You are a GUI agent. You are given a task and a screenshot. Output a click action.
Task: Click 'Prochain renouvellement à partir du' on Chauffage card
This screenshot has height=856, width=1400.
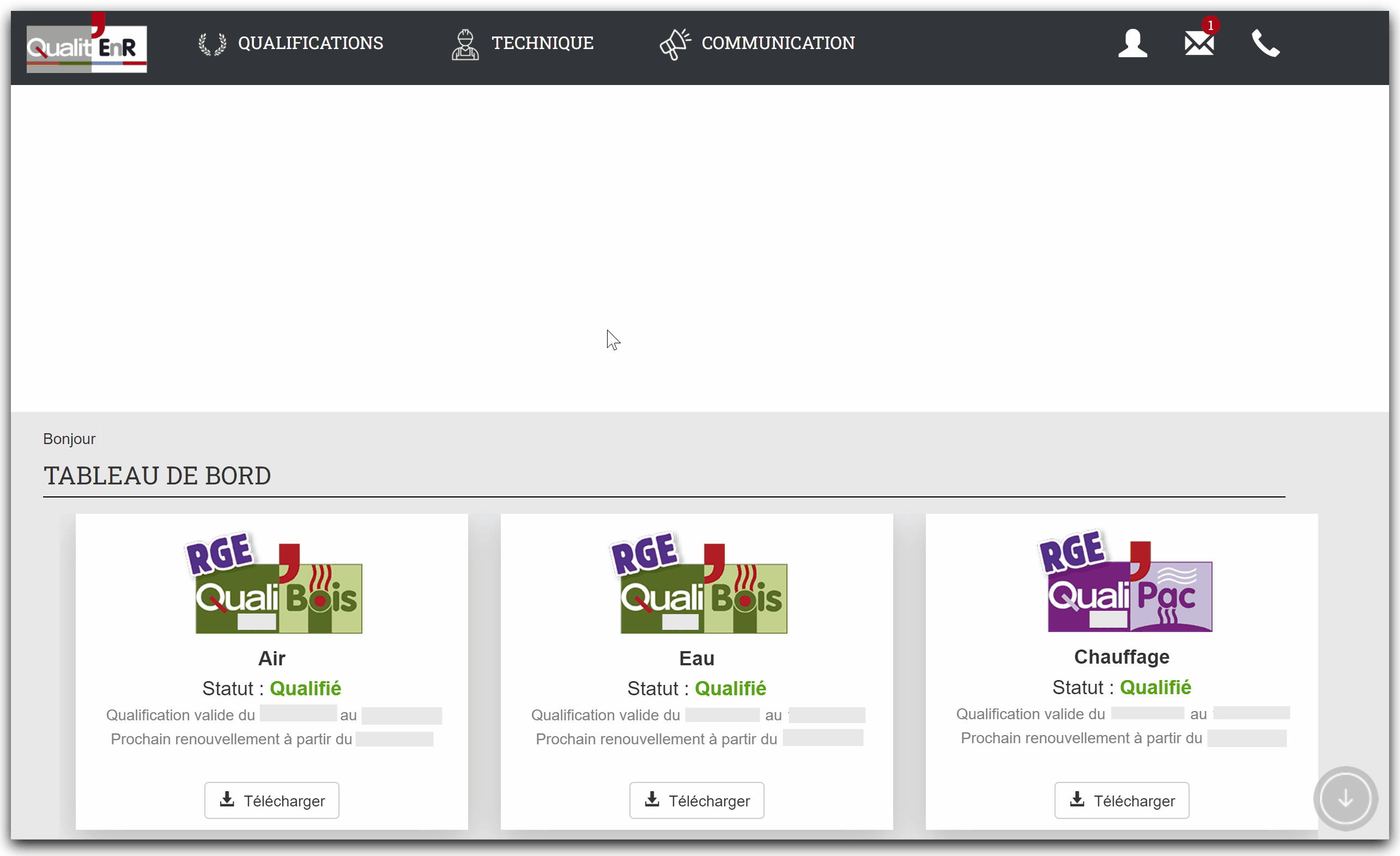[1081, 738]
